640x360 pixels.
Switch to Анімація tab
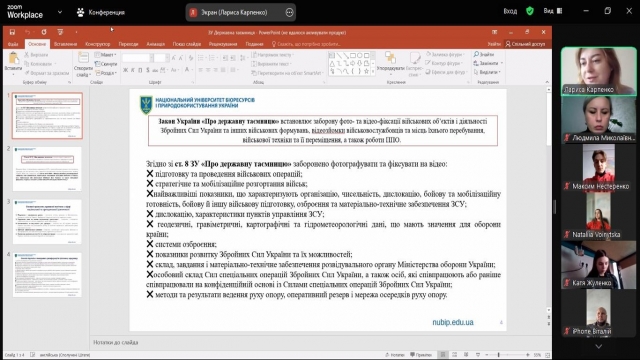(156, 44)
